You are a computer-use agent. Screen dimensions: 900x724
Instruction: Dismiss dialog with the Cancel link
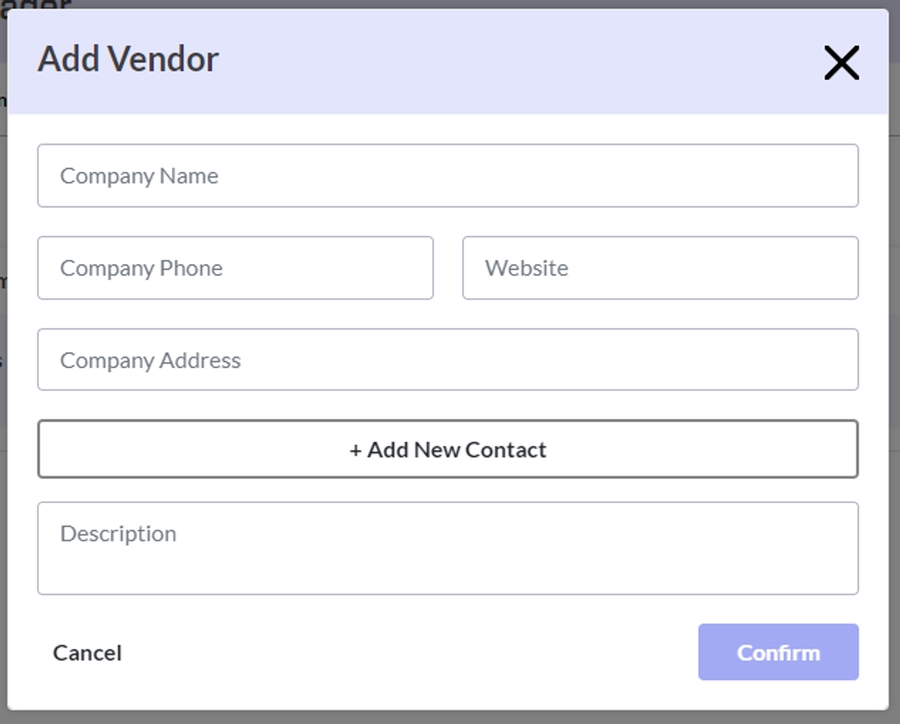click(x=87, y=653)
